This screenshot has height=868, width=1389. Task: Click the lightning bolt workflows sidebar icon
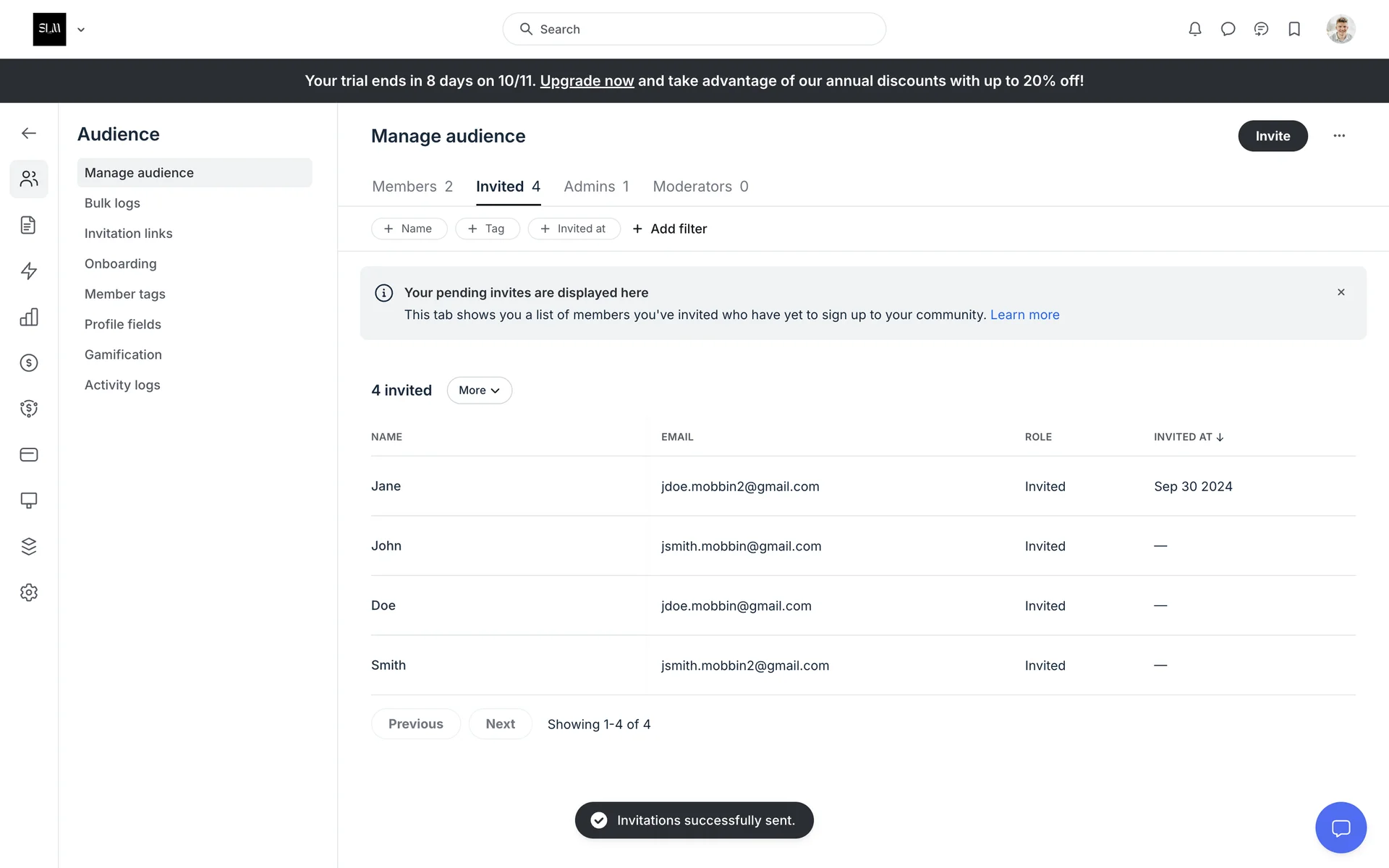(x=29, y=271)
